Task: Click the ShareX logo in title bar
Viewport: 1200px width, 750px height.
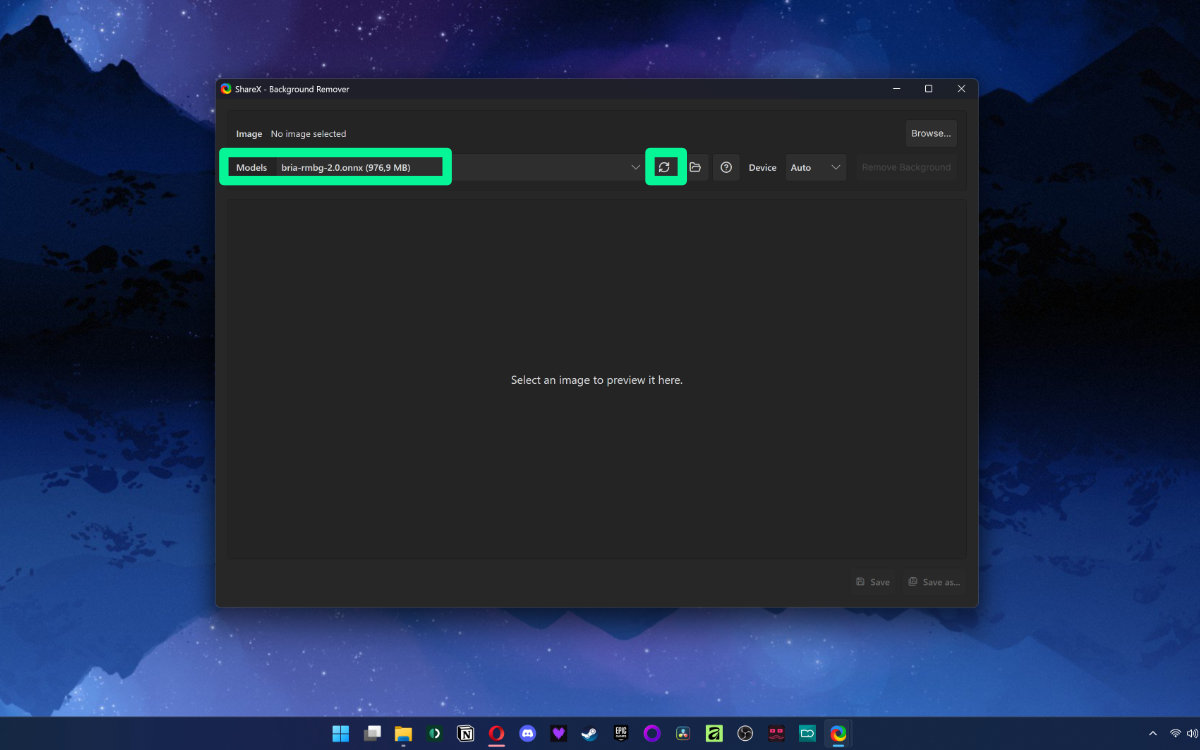Action: click(227, 89)
